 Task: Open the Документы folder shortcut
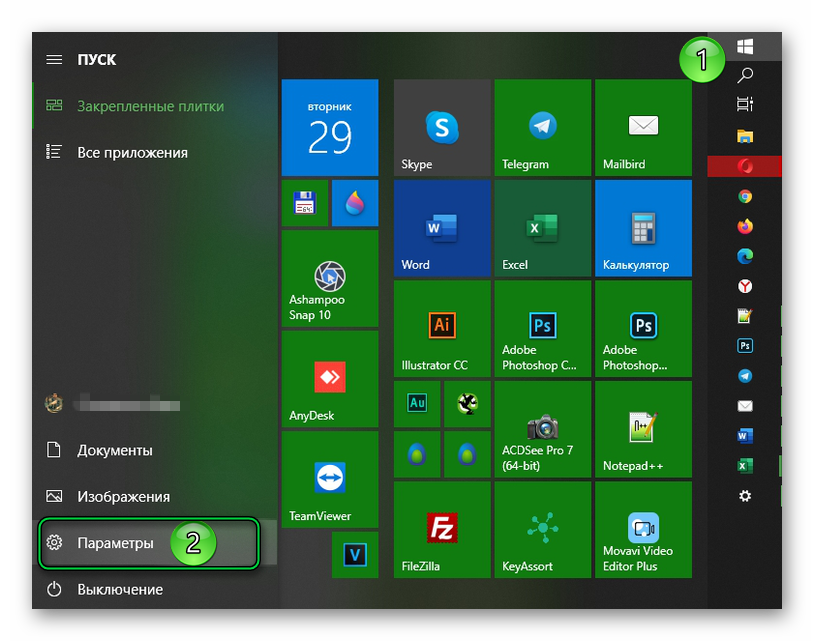114,451
